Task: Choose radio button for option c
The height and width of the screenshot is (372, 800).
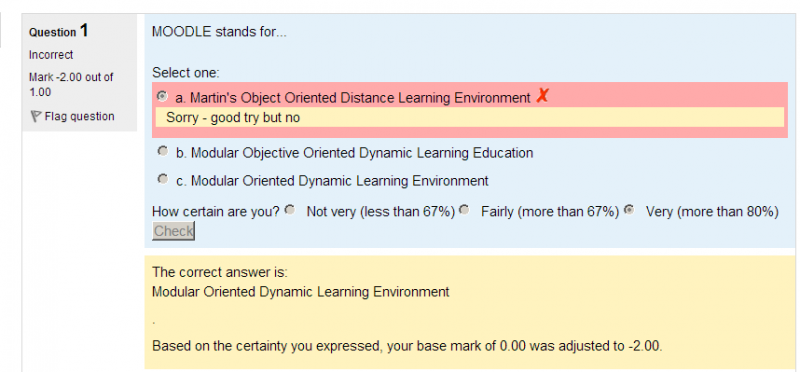Action: (162, 179)
